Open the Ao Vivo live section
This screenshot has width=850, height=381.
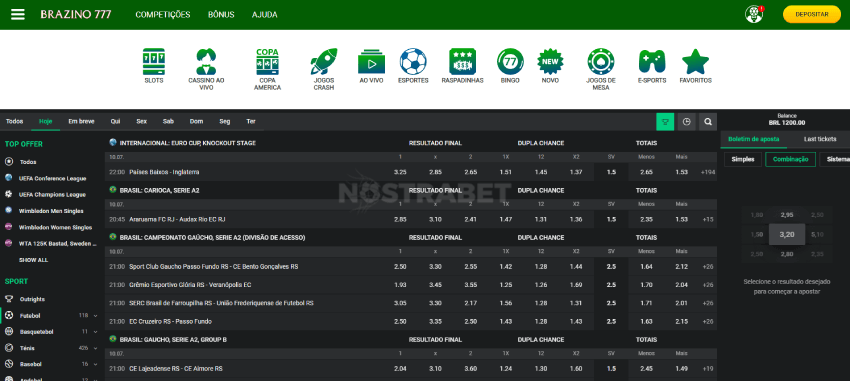click(x=371, y=66)
